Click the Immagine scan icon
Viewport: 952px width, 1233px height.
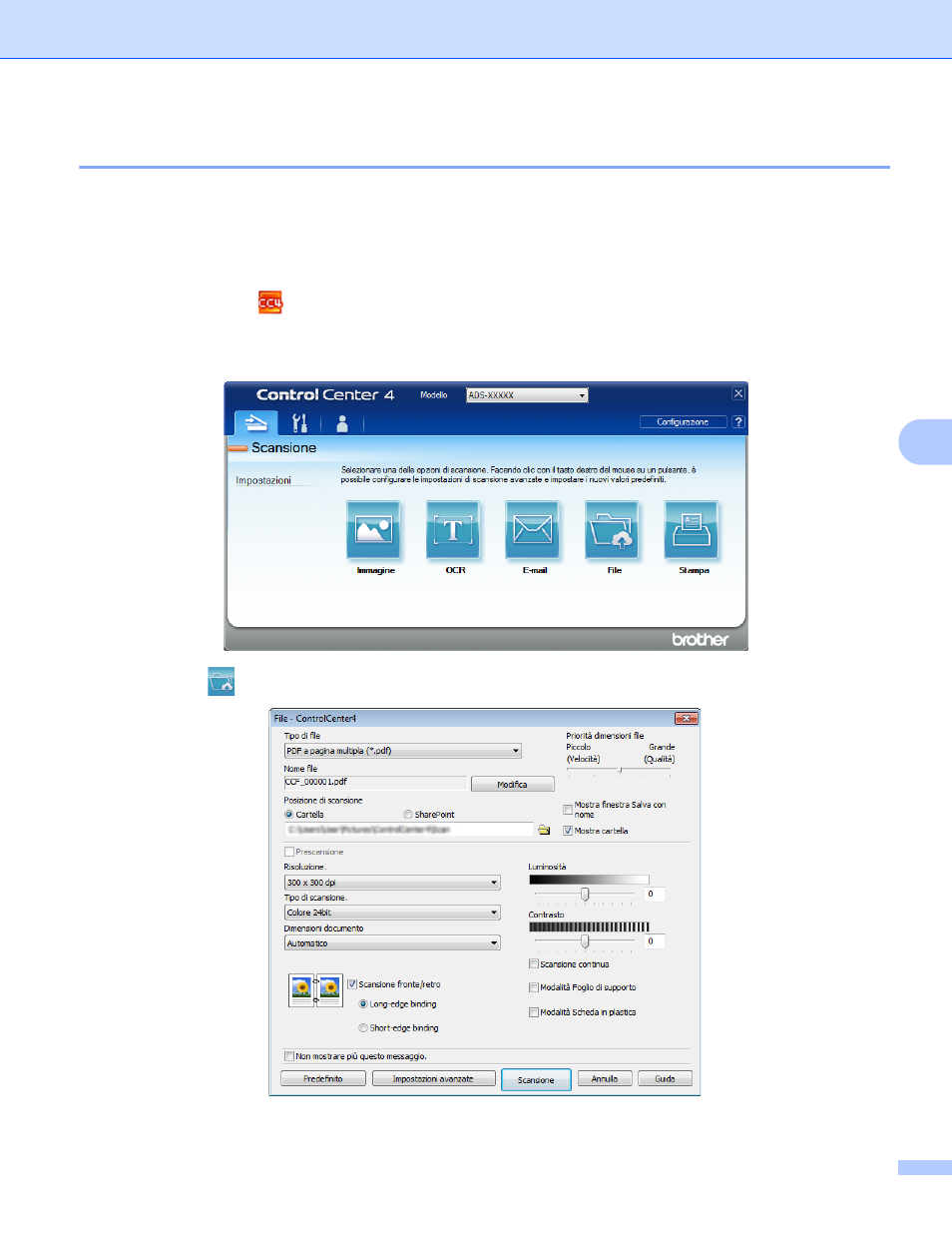click(x=374, y=529)
